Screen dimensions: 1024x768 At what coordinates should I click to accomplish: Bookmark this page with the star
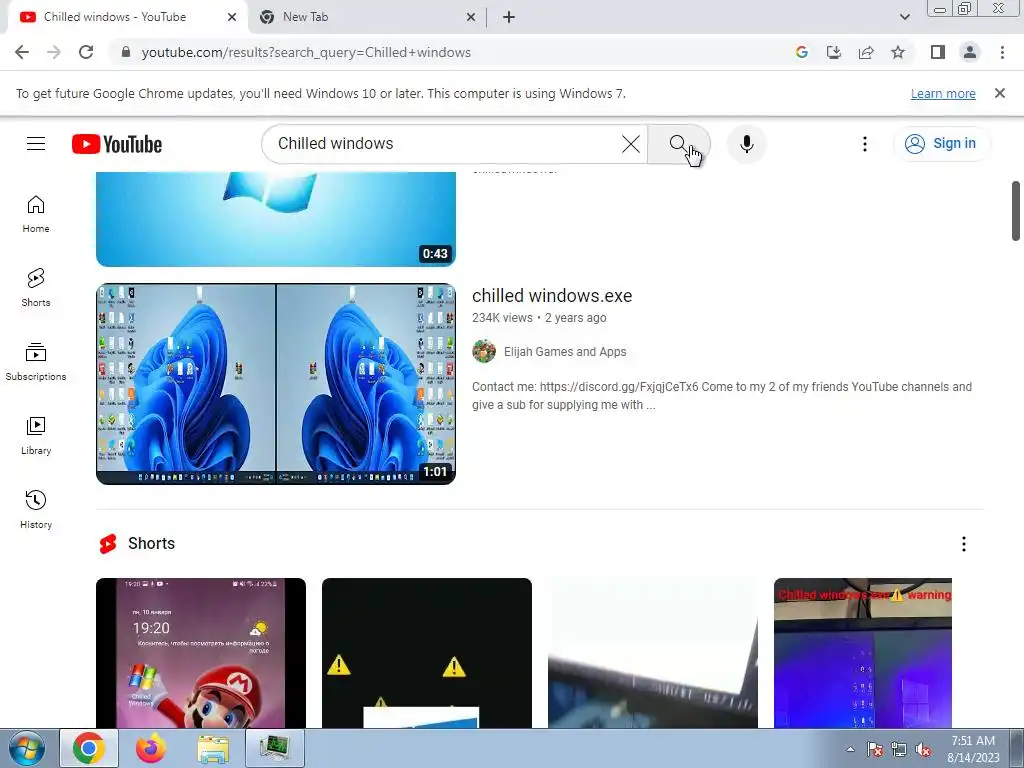(898, 52)
